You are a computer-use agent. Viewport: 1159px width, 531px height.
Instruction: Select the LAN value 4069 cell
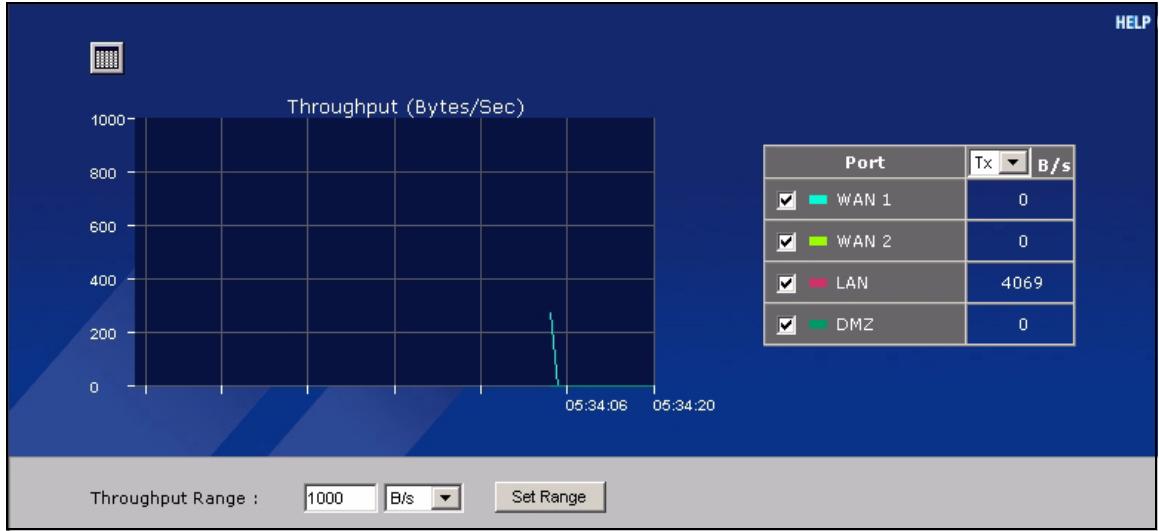click(1021, 283)
